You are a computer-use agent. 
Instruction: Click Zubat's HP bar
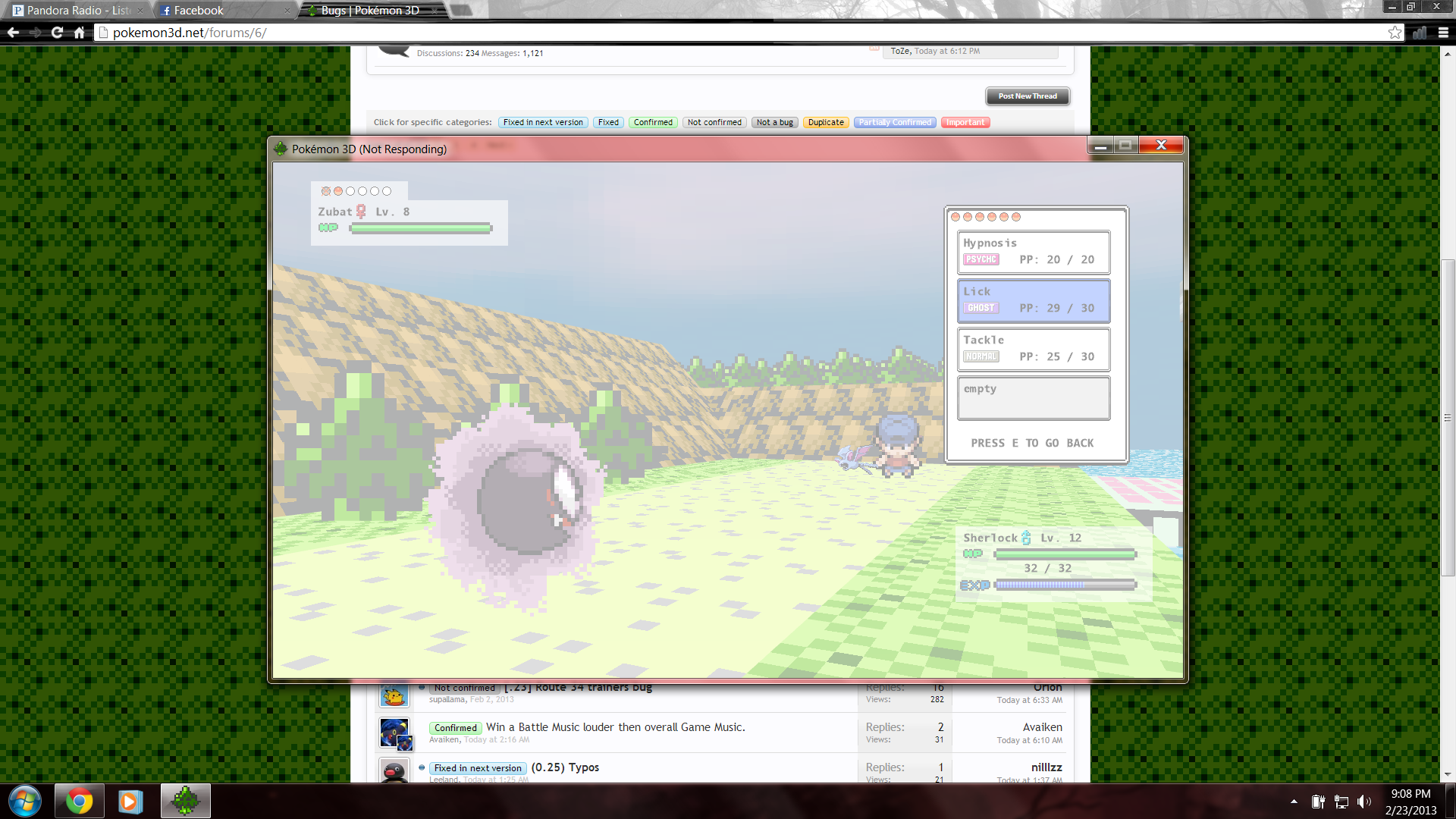(x=421, y=228)
